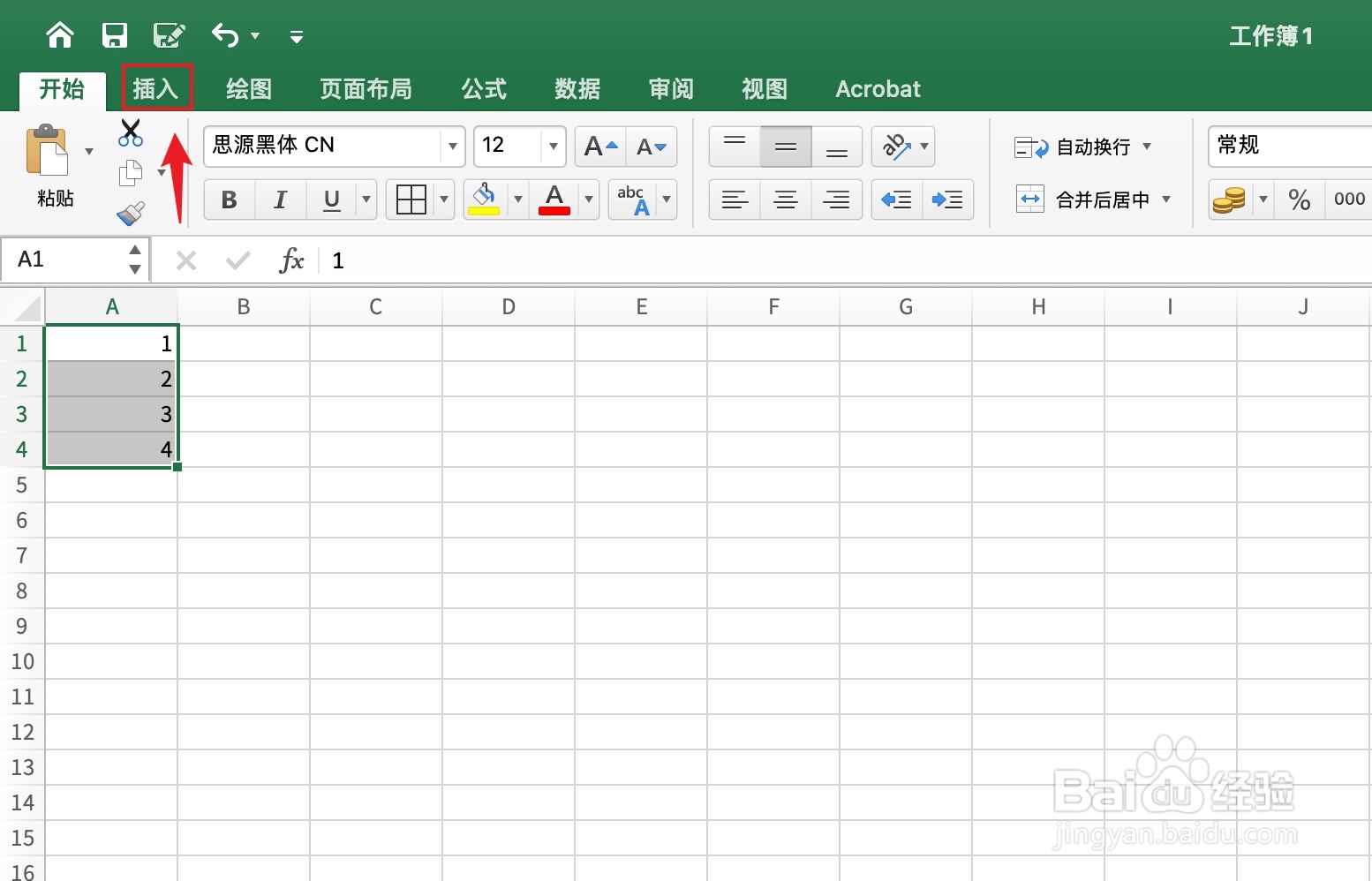Viewport: 1372px width, 881px height.
Task: Open the 审阅 ribbon tab
Action: [671, 89]
